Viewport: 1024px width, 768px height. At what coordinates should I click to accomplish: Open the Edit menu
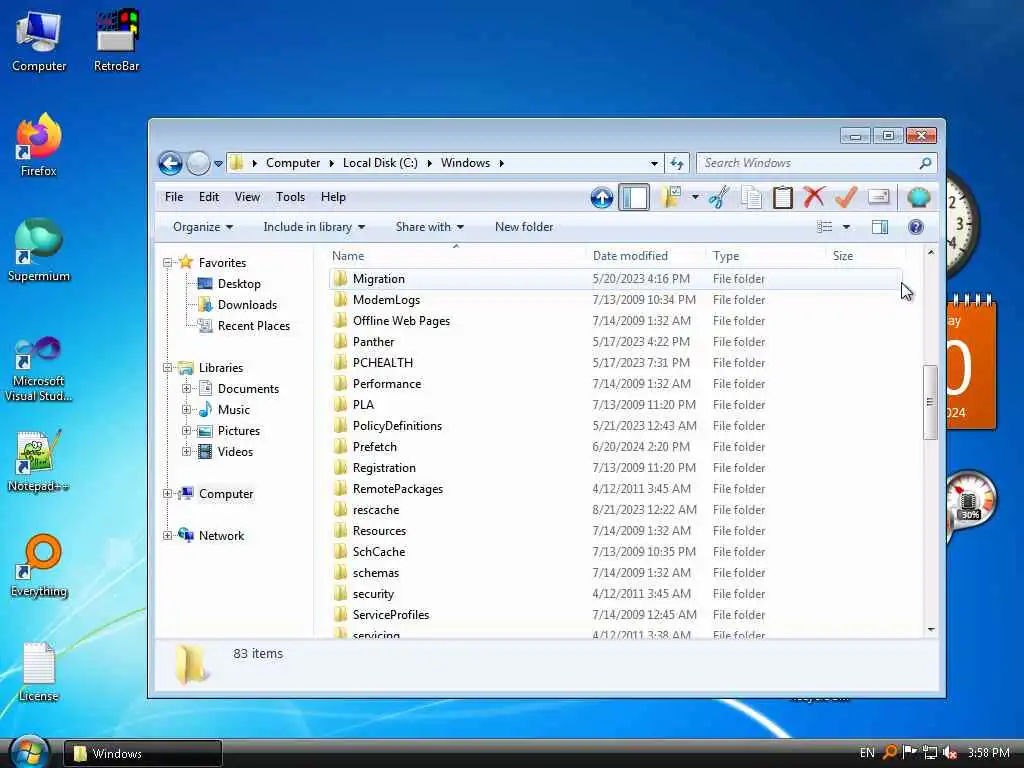[209, 197]
